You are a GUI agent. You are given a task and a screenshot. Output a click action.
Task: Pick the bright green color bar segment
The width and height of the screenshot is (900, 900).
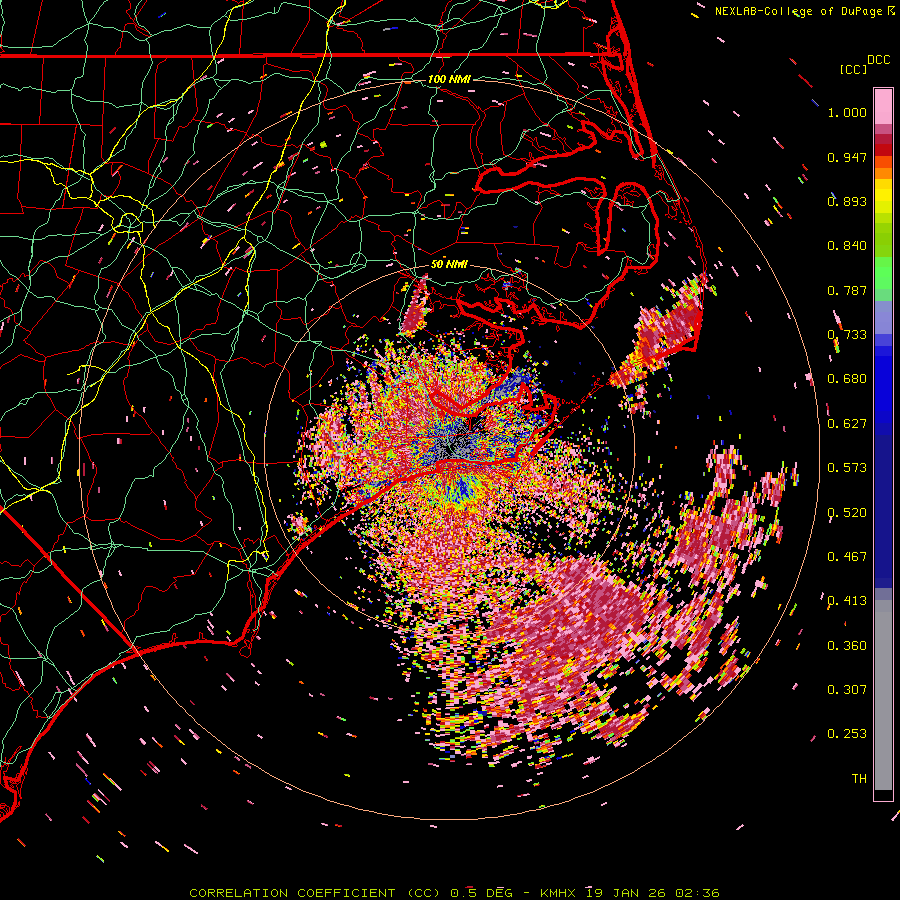click(883, 273)
